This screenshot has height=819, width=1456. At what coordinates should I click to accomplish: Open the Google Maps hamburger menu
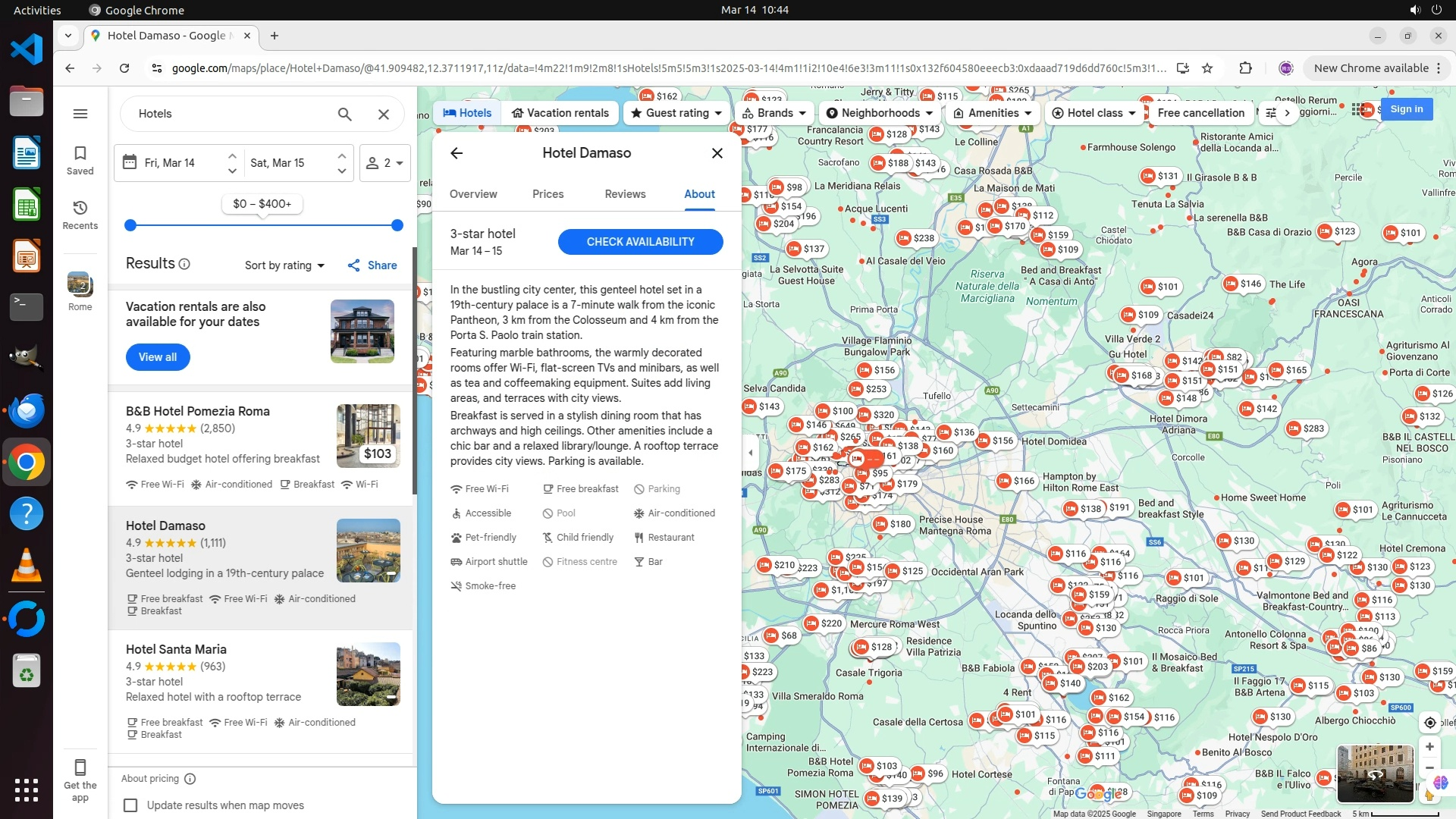click(x=80, y=114)
